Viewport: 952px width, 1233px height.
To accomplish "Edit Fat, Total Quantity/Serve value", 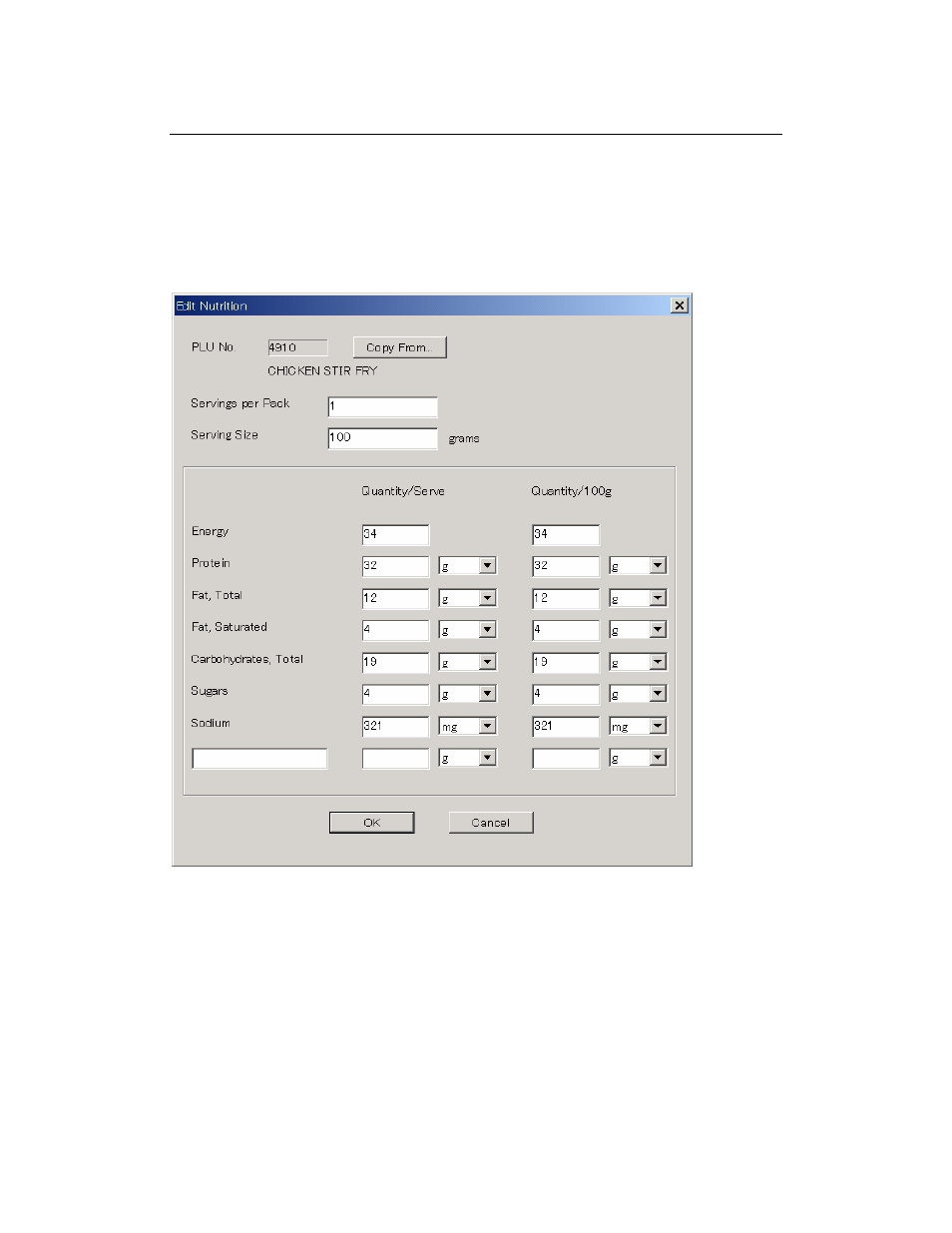I will tap(395, 598).
